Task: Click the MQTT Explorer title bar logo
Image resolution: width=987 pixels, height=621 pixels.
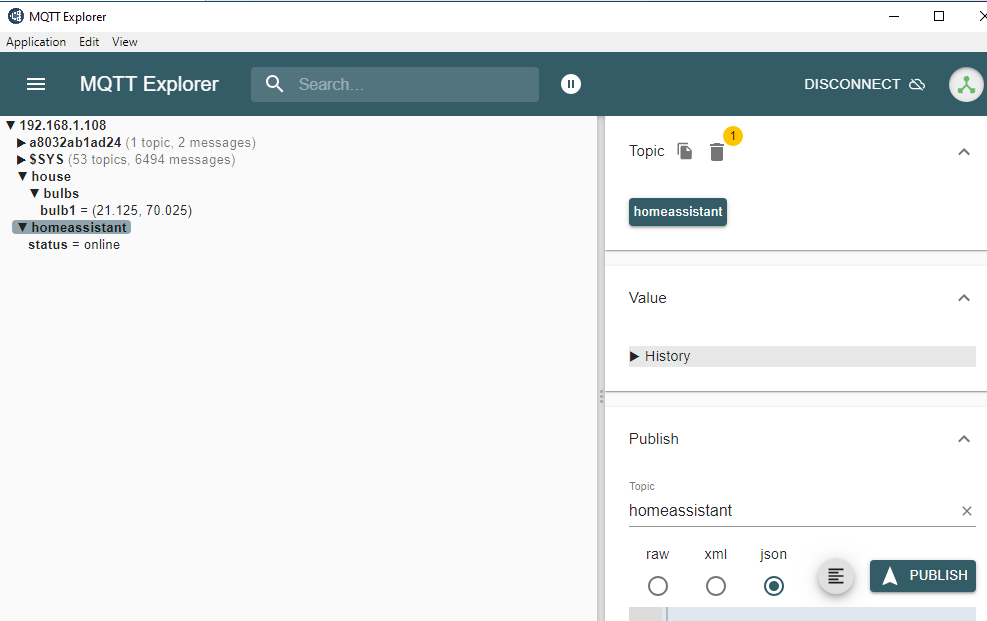Action: [x=16, y=16]
